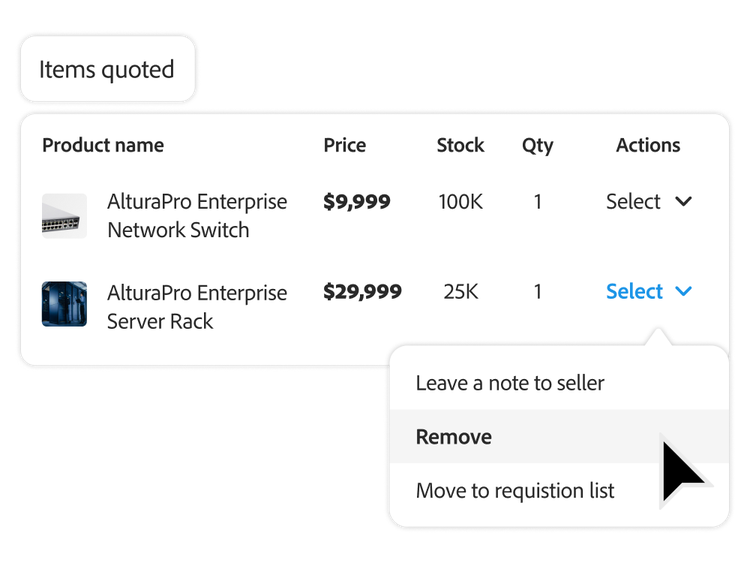Click the Server Rack quantity value

click(x=538, y=292)
